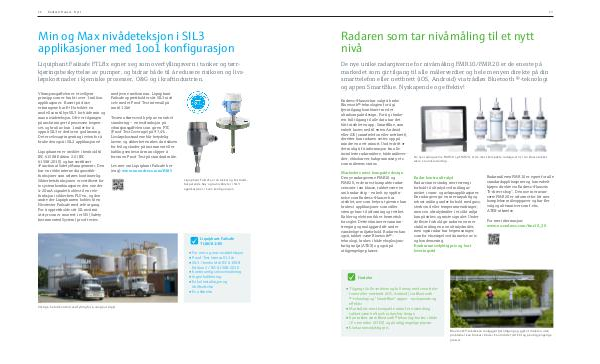This screenshot has height=364, width=600.
Task: Open the blue endress.com link in left article
Action: [147, 171]
